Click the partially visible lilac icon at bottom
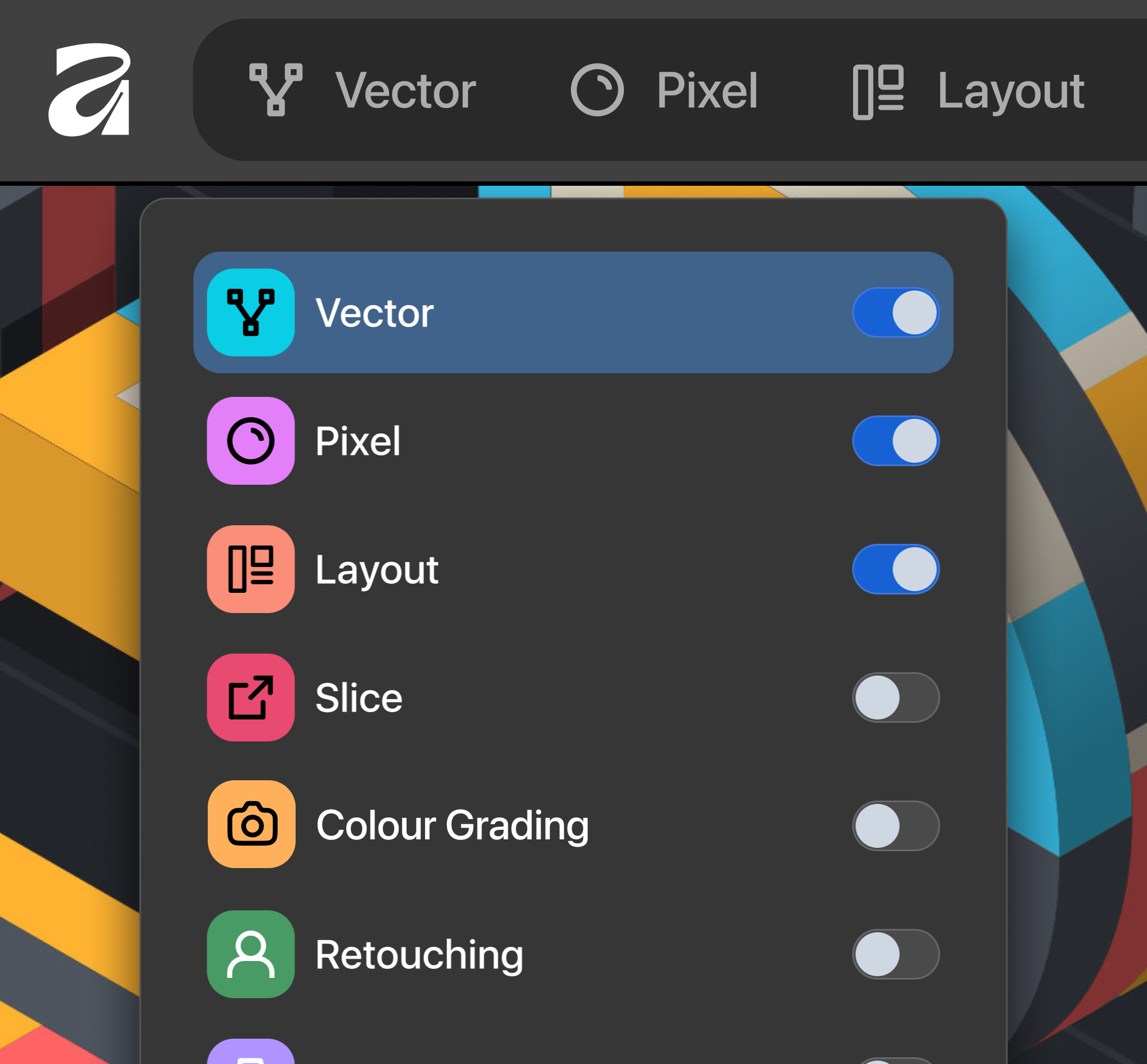The image size is (1147, 1064). click(x=251, y=1053)
